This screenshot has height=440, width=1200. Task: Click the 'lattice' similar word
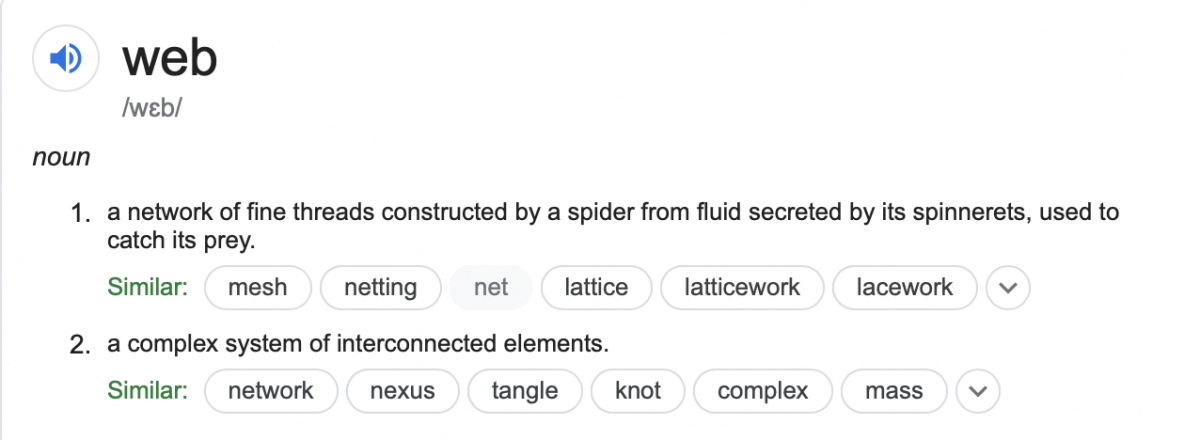[596, 288]
